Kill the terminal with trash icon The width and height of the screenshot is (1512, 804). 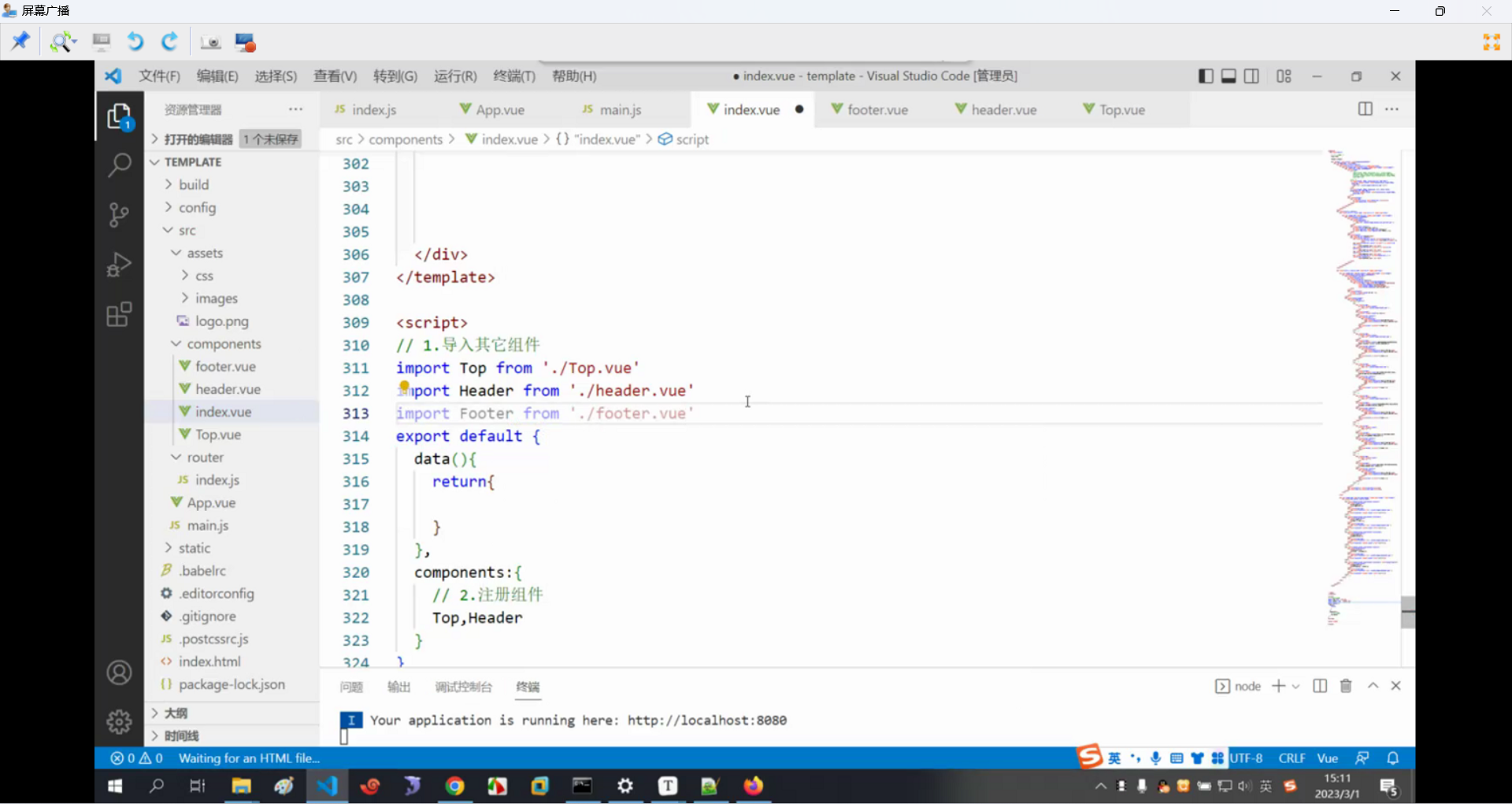click(1346, 686)
